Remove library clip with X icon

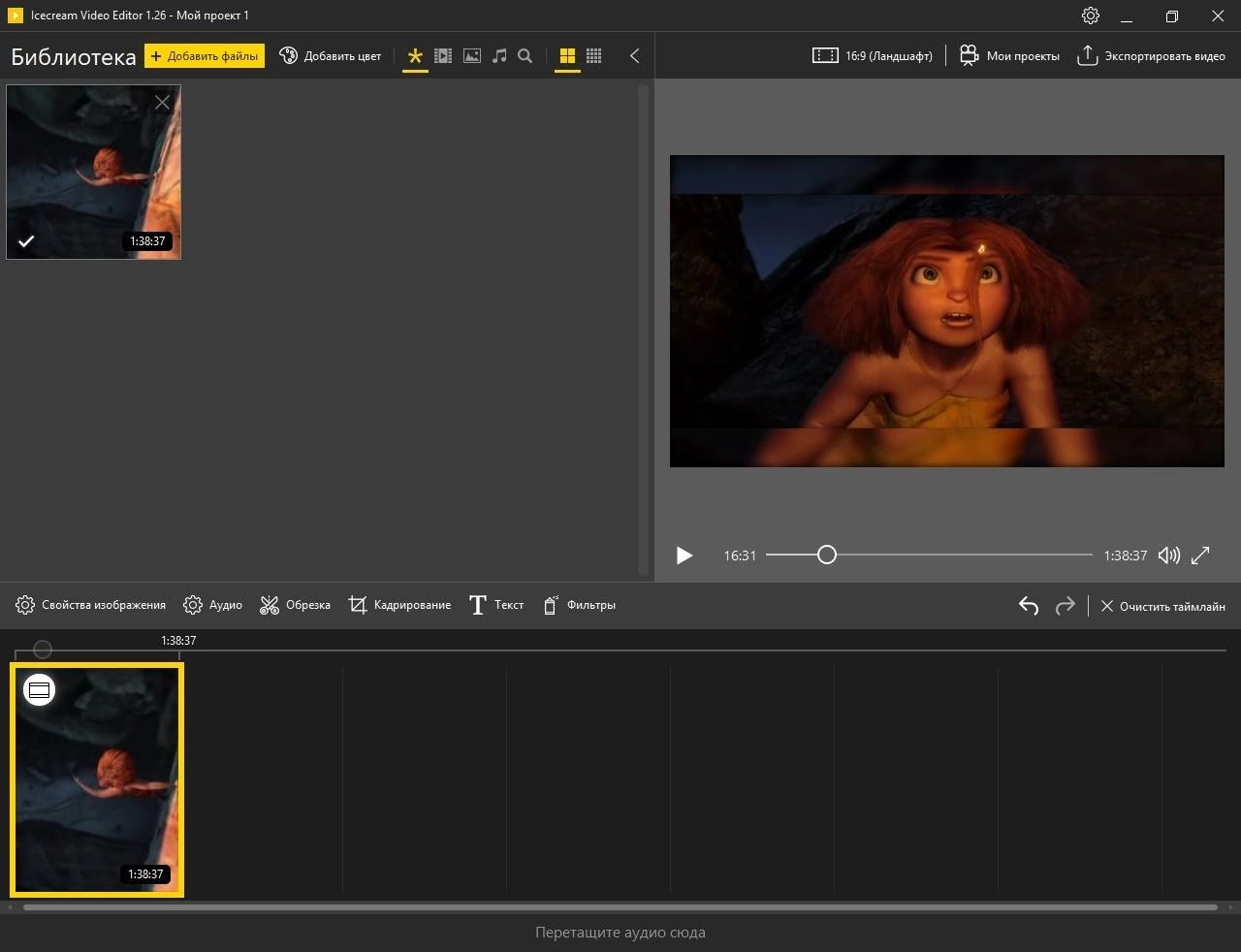163,102
